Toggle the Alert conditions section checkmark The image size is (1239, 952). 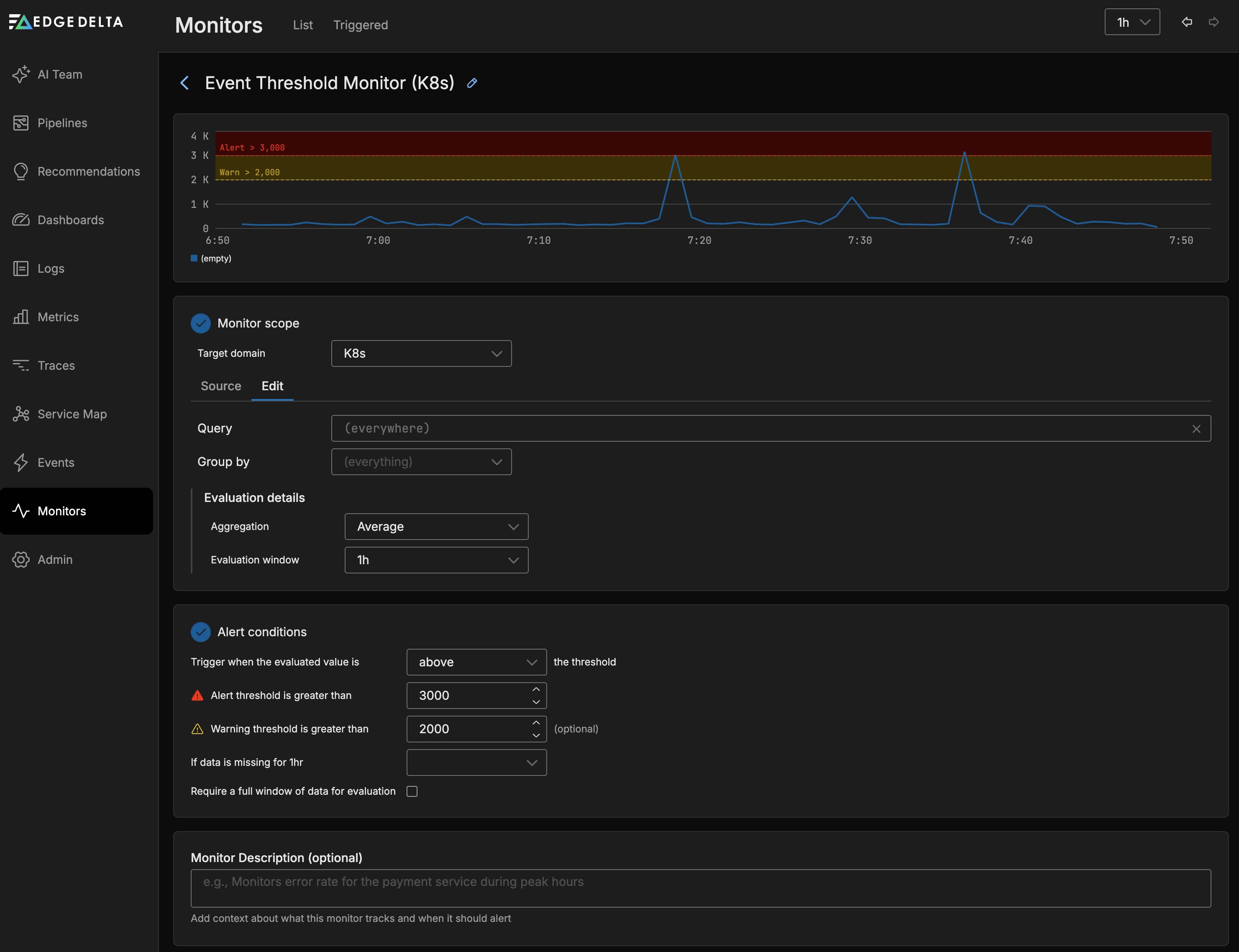[200, 632]
